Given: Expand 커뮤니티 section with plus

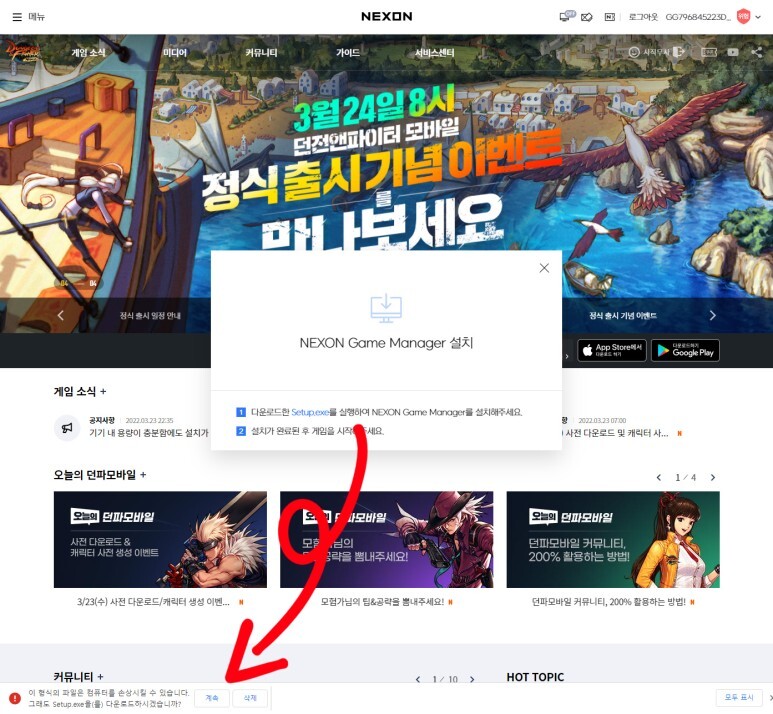Looking at the screenshot, I should 101,677.
